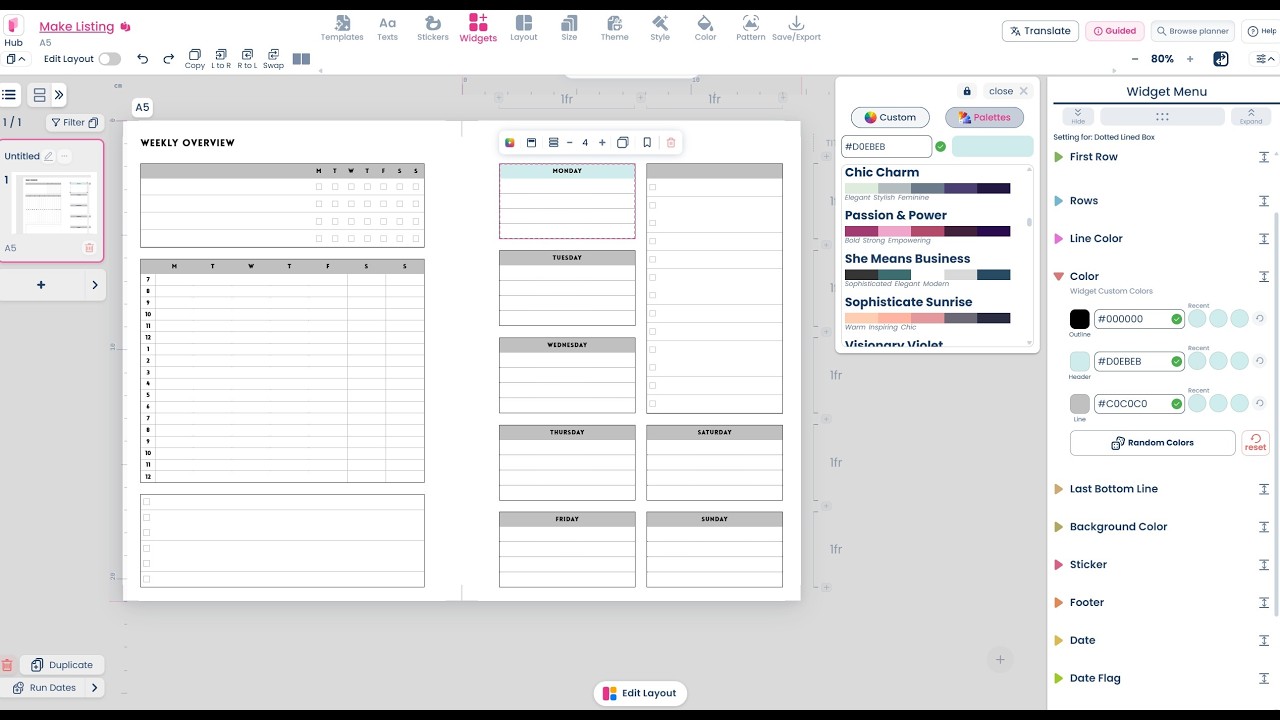This screenshot has height=720, width=1280.
Task: Open the Templates tool
Action: point(342,29)
